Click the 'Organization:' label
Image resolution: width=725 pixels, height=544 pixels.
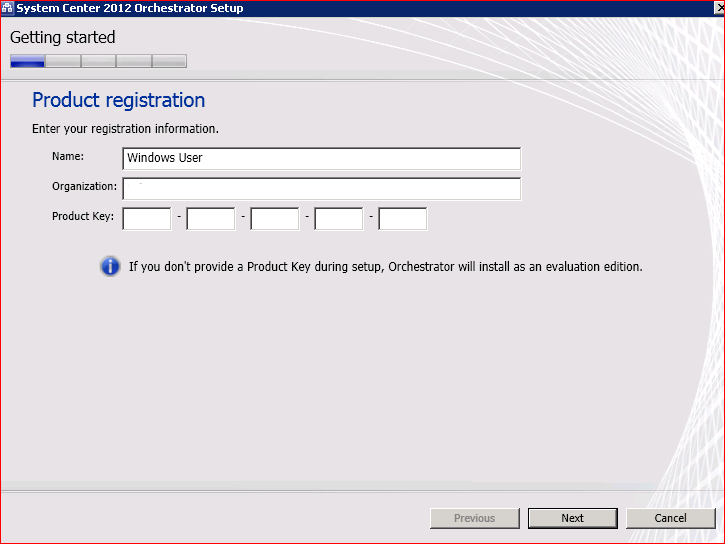(x=84, y=186)
